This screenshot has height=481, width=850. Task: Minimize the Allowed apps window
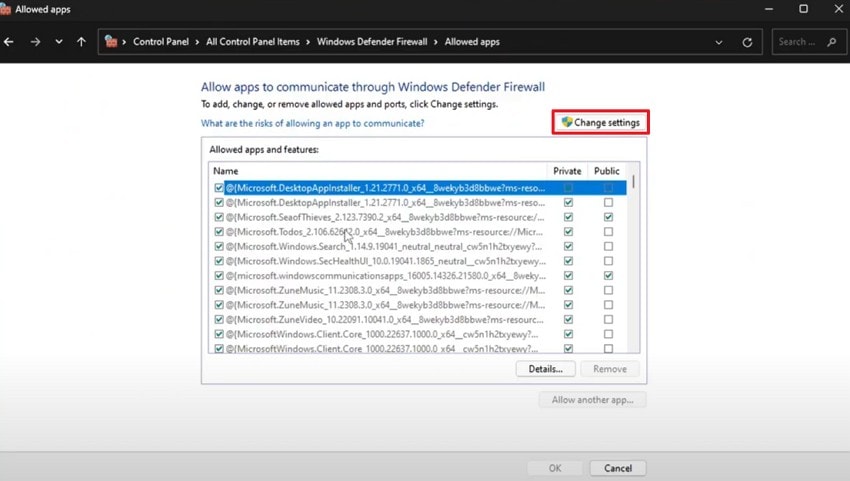coord(769,9)
